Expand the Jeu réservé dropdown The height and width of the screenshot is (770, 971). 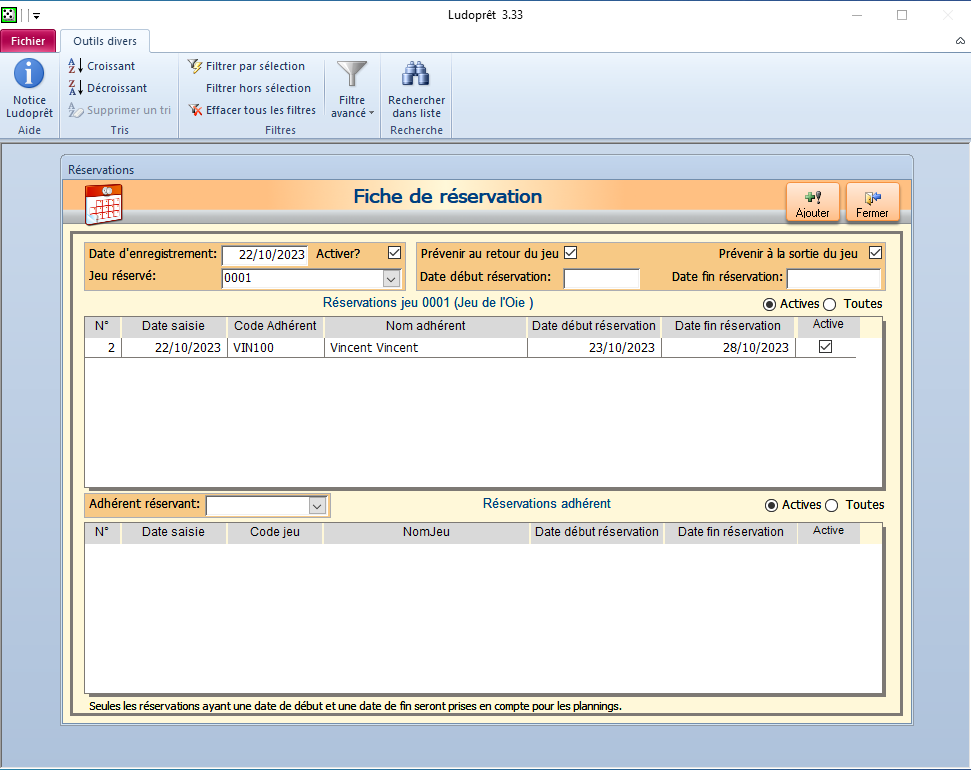[x=391, y=279]
